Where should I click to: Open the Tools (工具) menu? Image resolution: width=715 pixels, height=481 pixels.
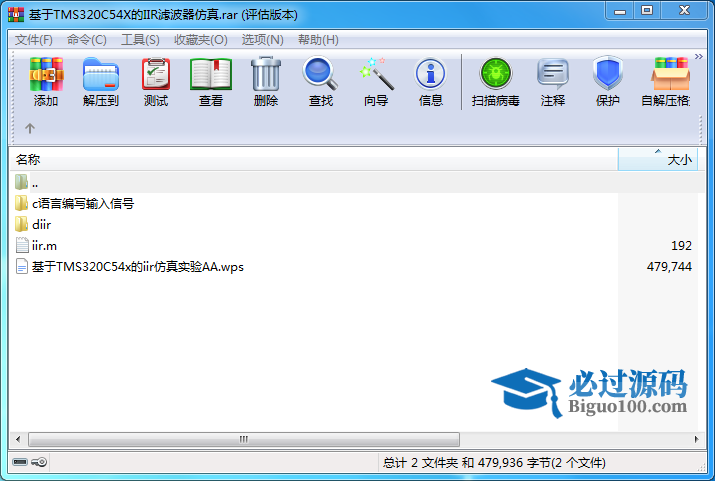[140, 40]
